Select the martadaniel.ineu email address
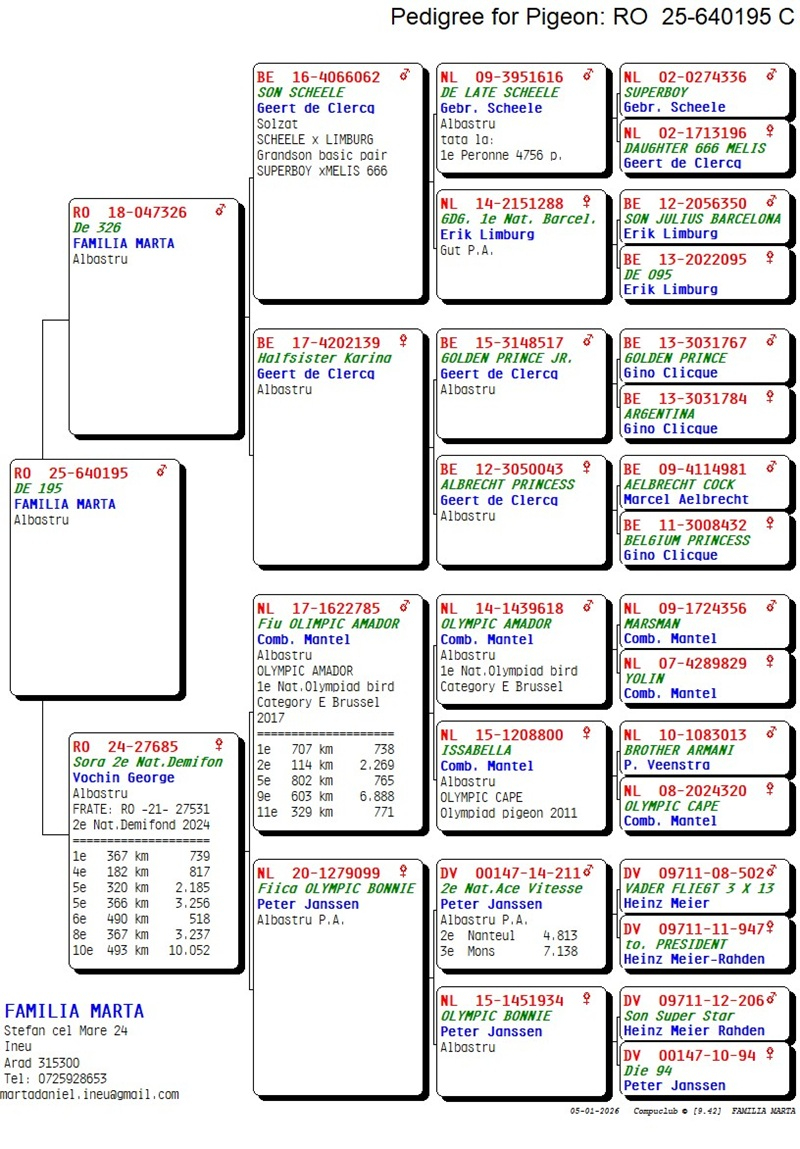This screenshot has height=1149, width=800. point(90,1094)
